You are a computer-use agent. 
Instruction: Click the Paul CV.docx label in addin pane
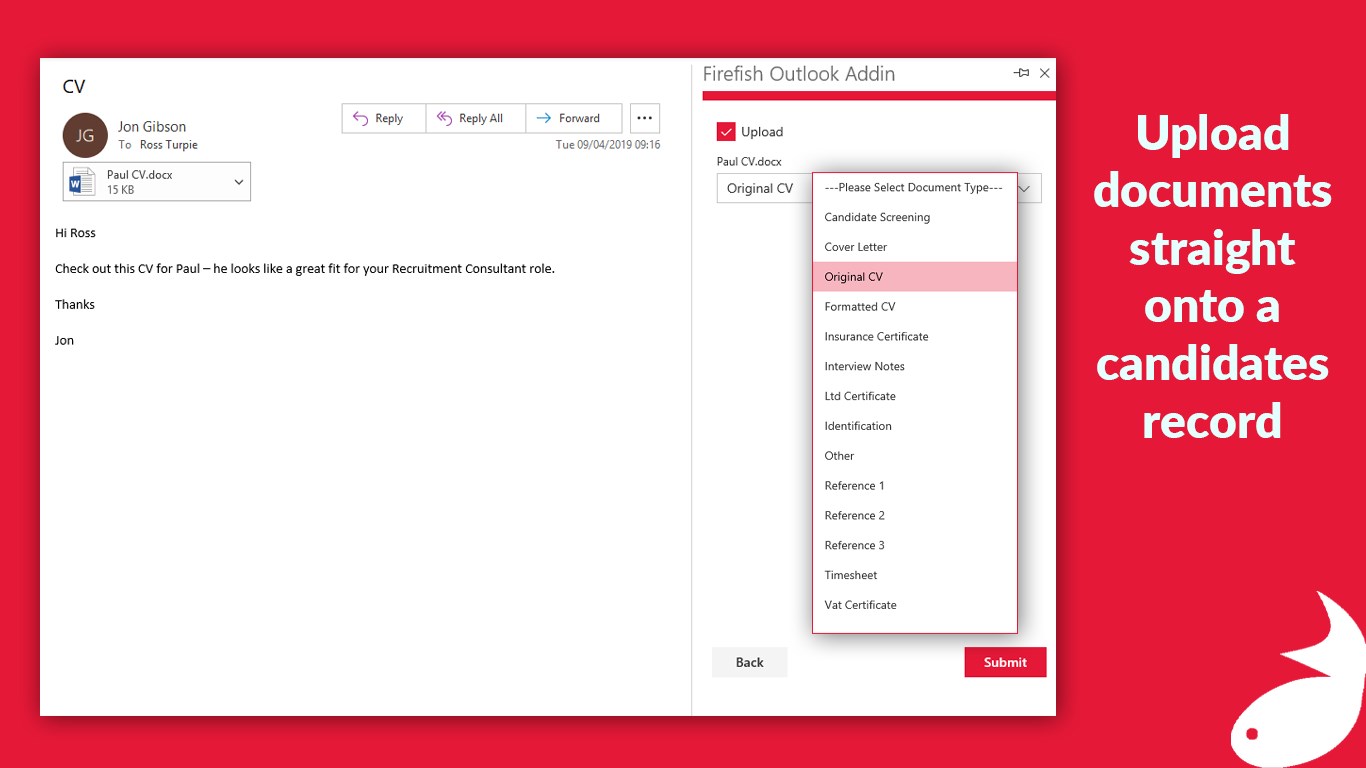[749, 161]
